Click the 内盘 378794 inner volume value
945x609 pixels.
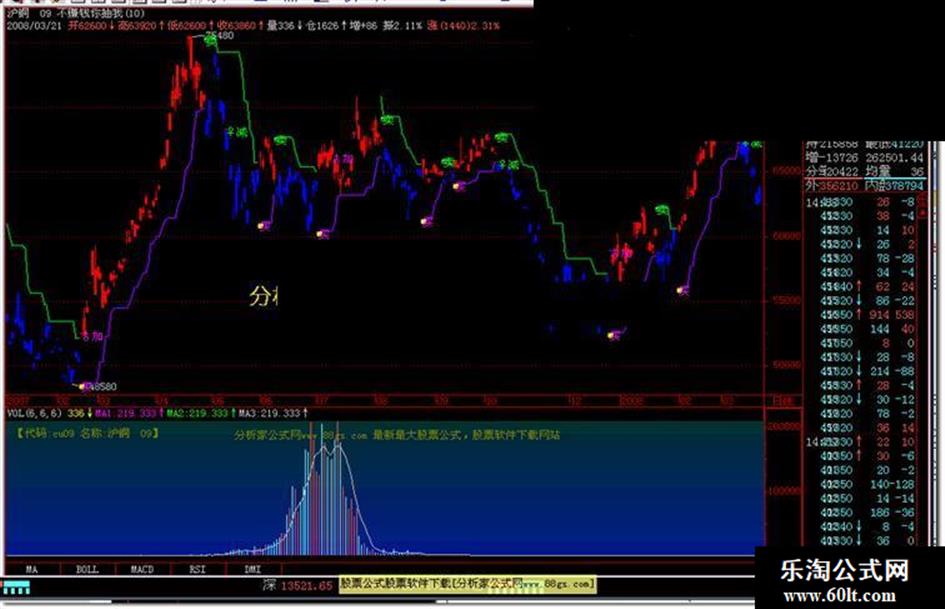(x=895, y=186)
